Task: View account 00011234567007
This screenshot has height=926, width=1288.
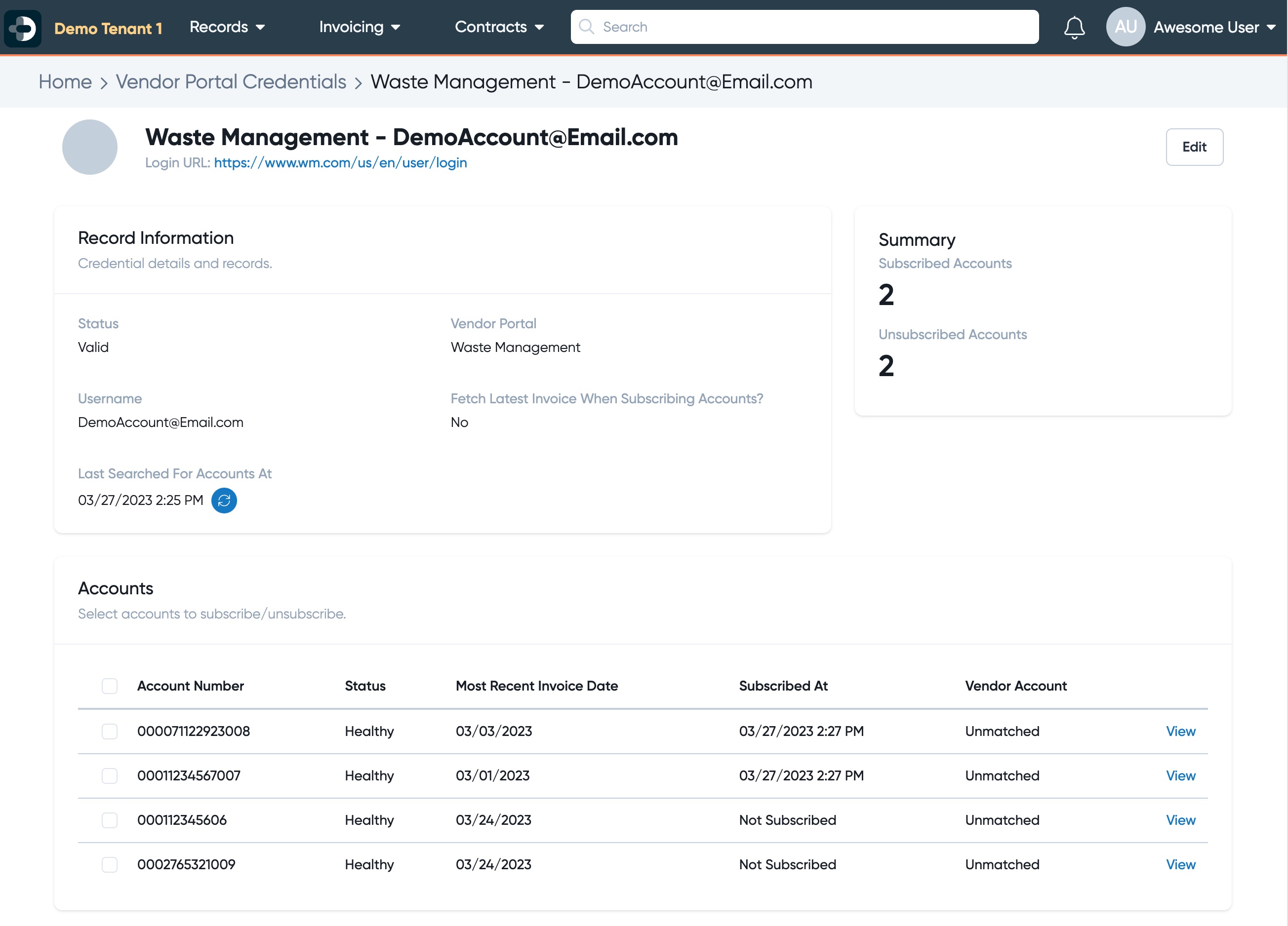Action: [x=1181, y=775]
